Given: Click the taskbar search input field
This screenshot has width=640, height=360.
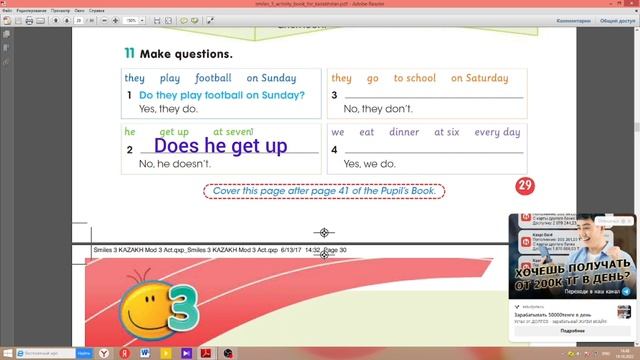Looking at the screenshot, I should (x=46, y=353).
